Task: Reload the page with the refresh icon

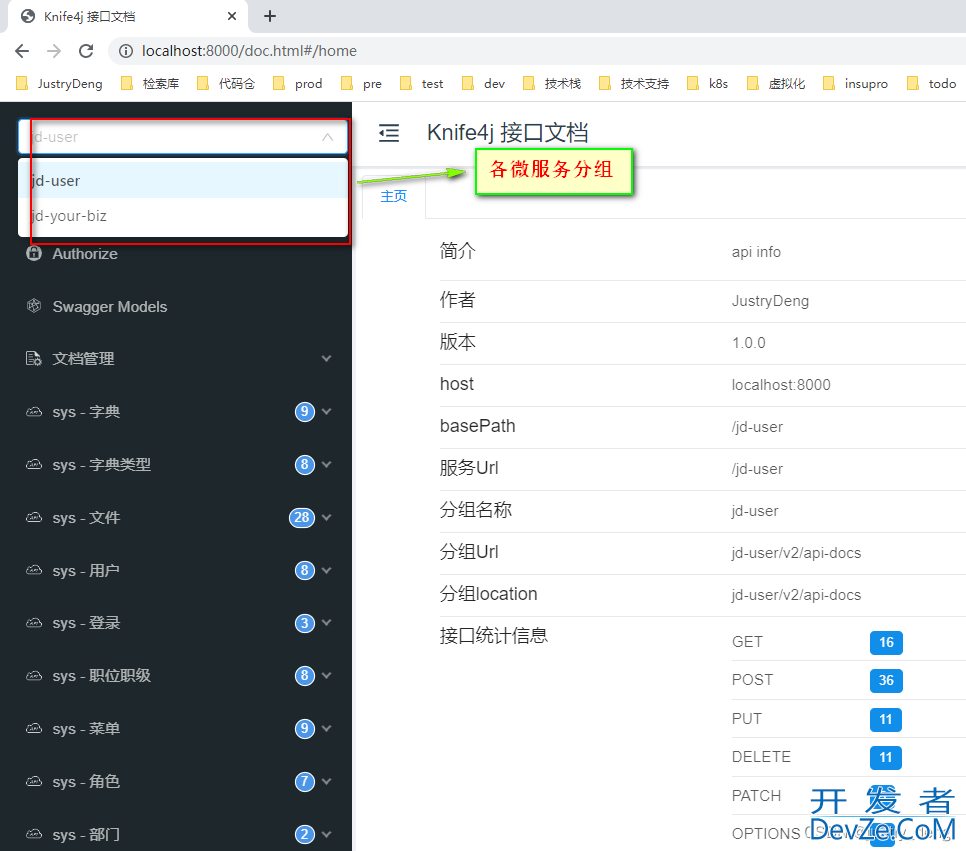Action: pos(86,51)
